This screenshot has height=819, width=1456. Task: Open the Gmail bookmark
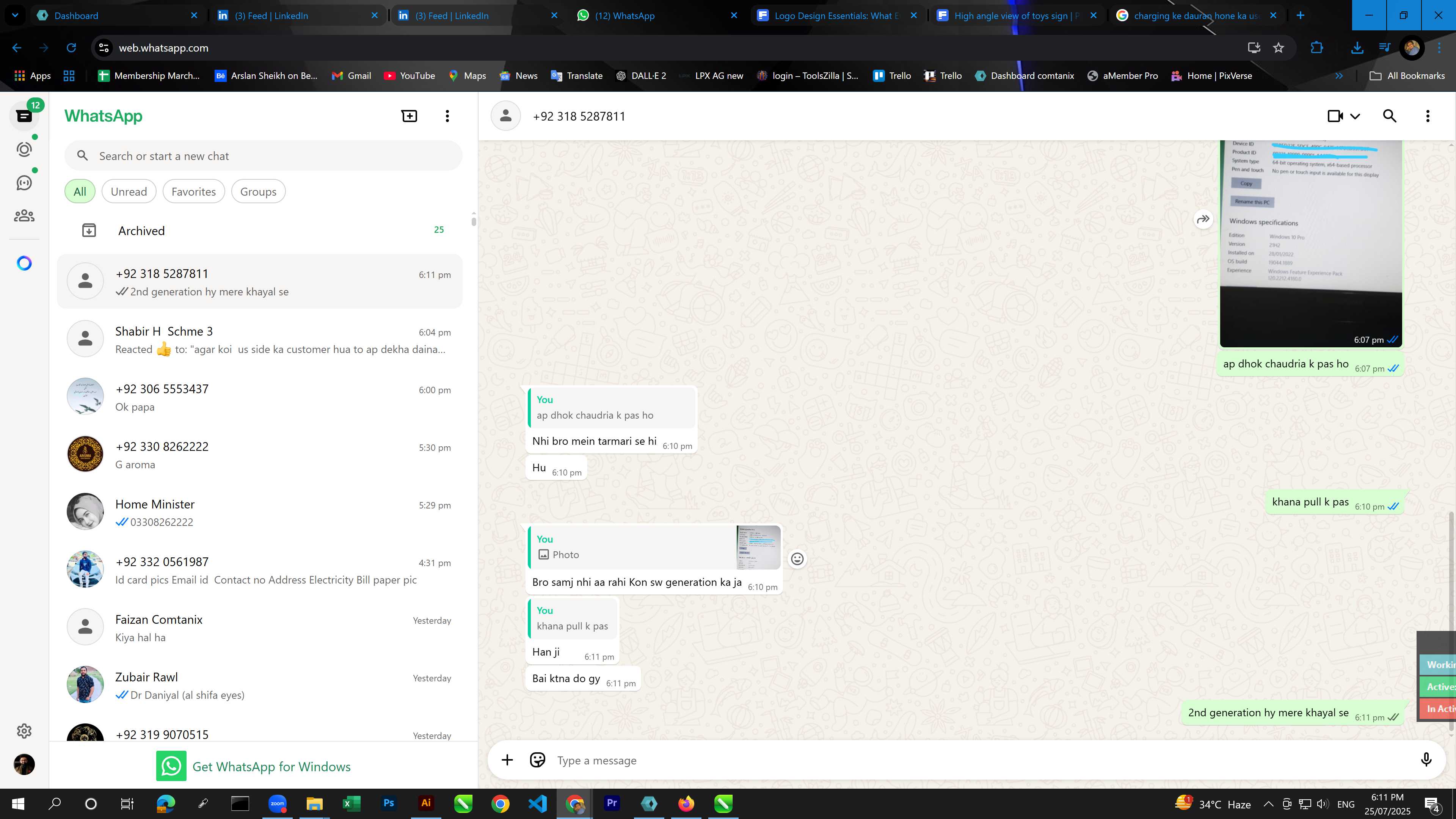coord(351,76)
